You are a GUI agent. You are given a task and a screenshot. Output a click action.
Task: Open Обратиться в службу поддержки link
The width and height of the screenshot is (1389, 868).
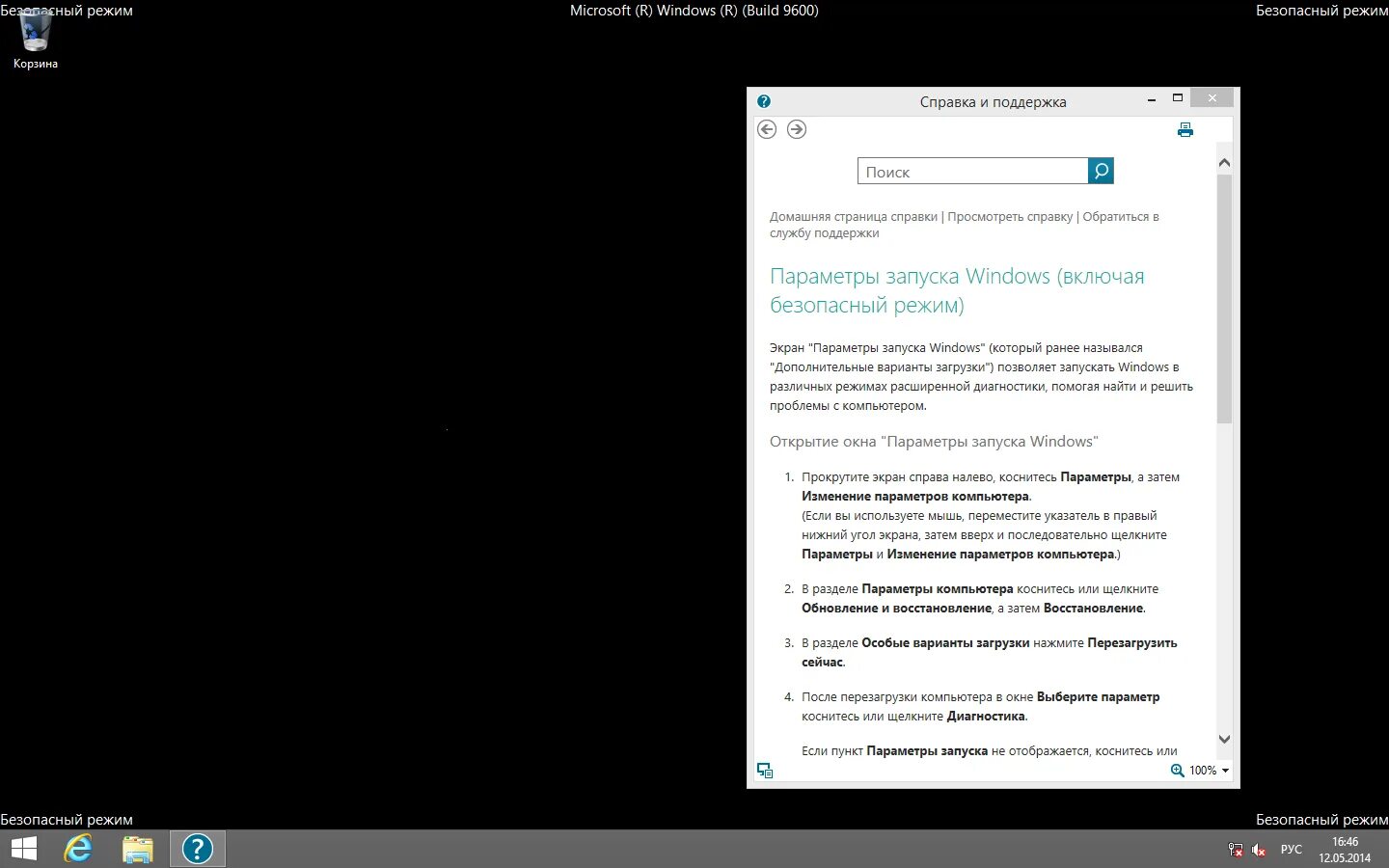pos(965,225)
